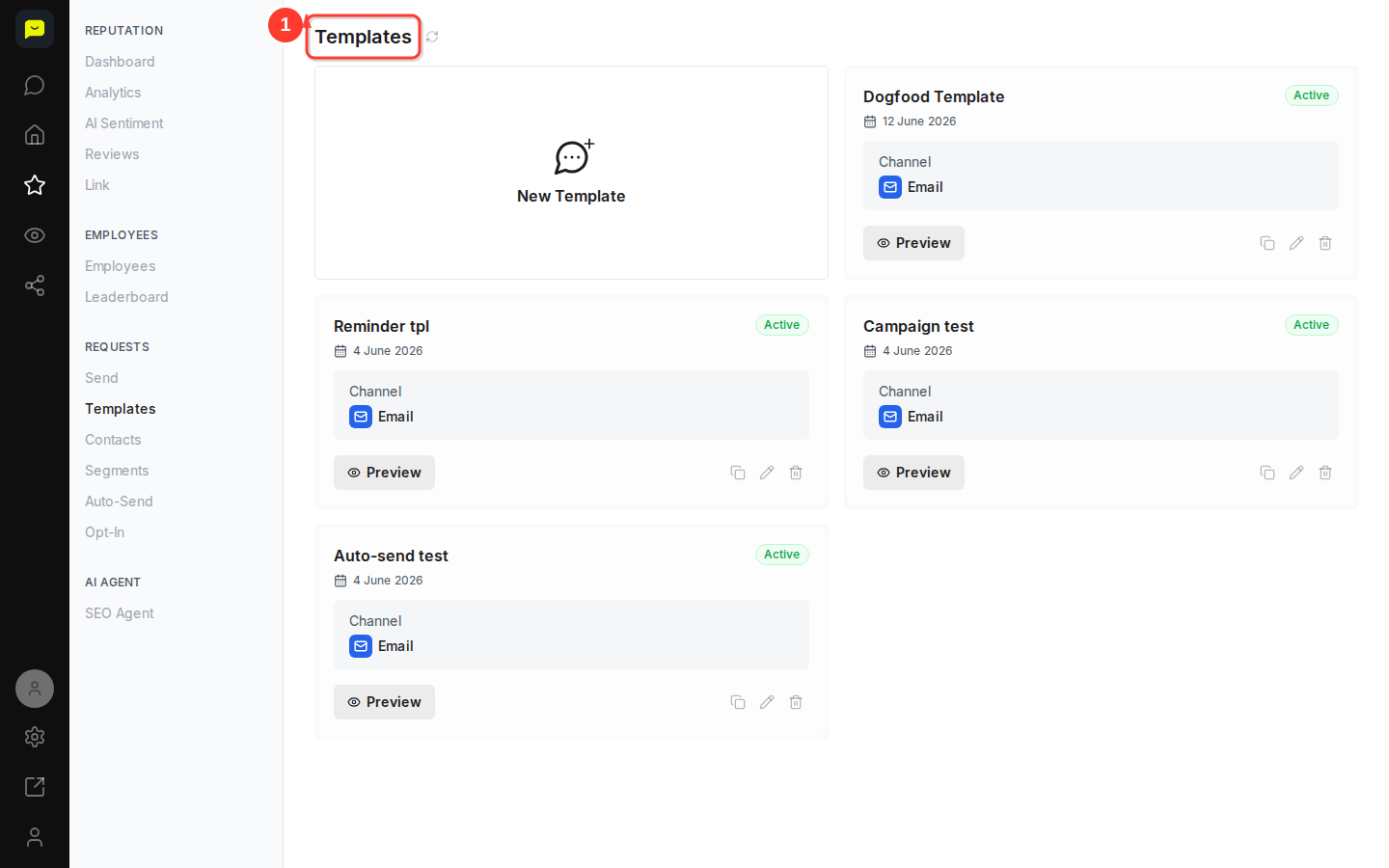Duplicate the Auto-send test template
The width and height of the screenshot is (1389, 868).
coord(738,702)
